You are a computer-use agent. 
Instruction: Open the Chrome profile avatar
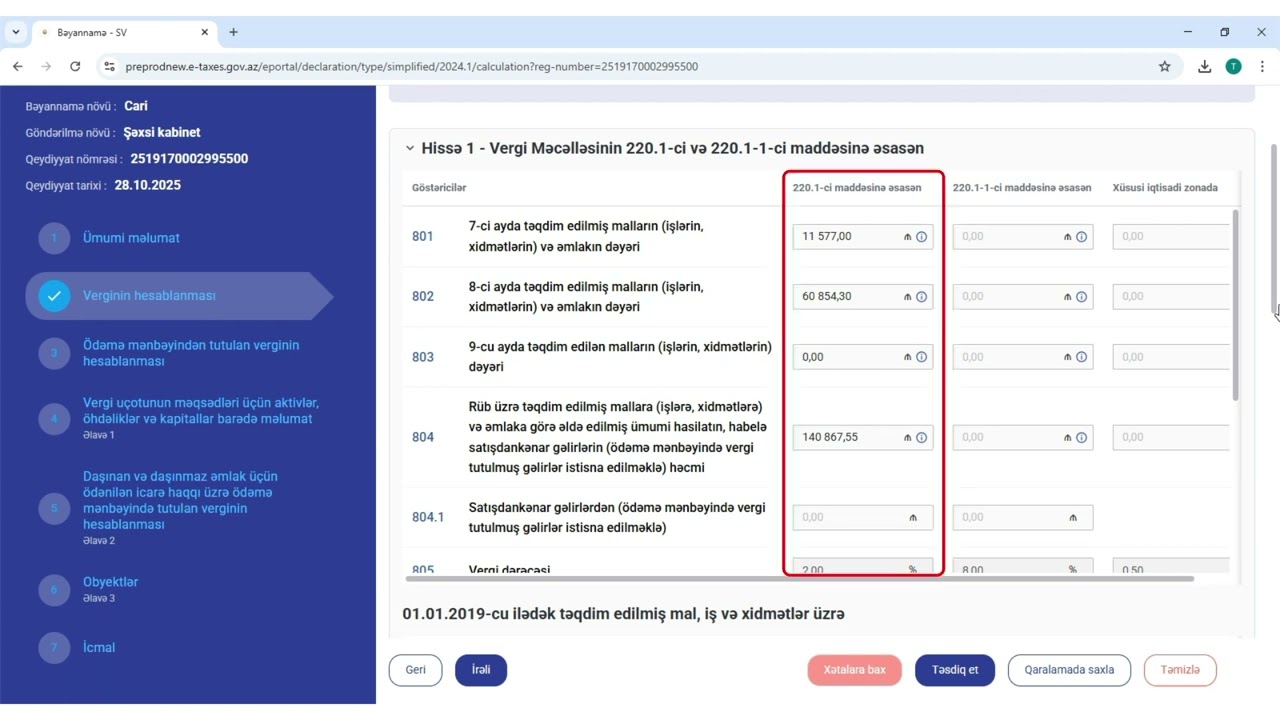pyautogui.click(x=1234, y=66)
